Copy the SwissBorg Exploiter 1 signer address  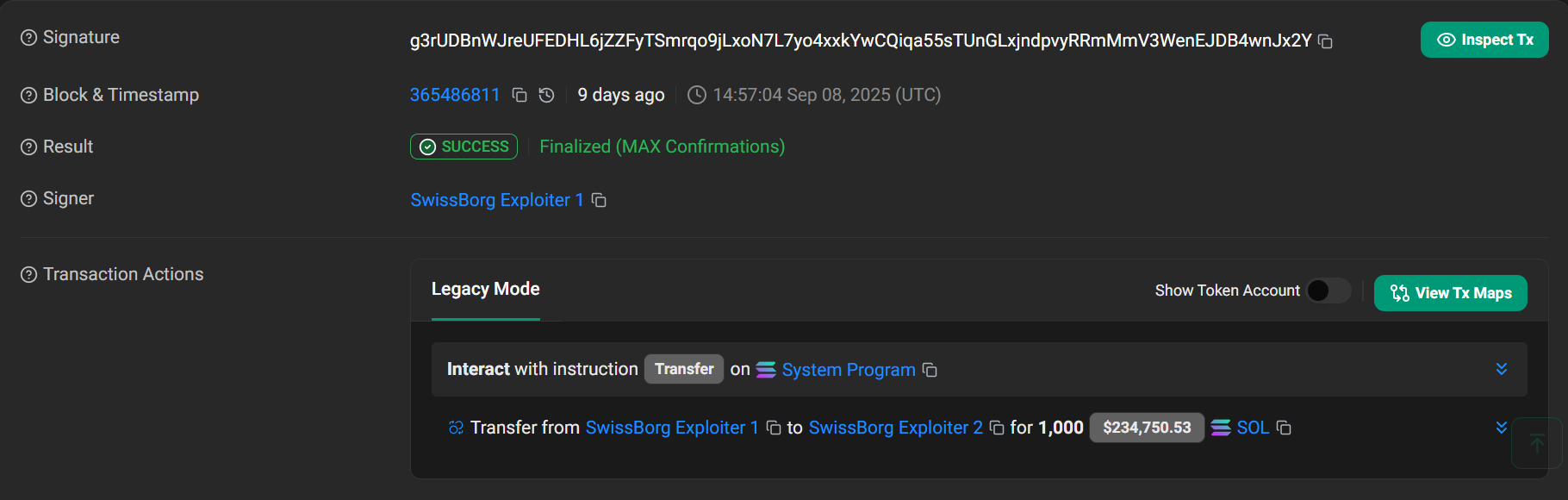[x=600, y=200]
